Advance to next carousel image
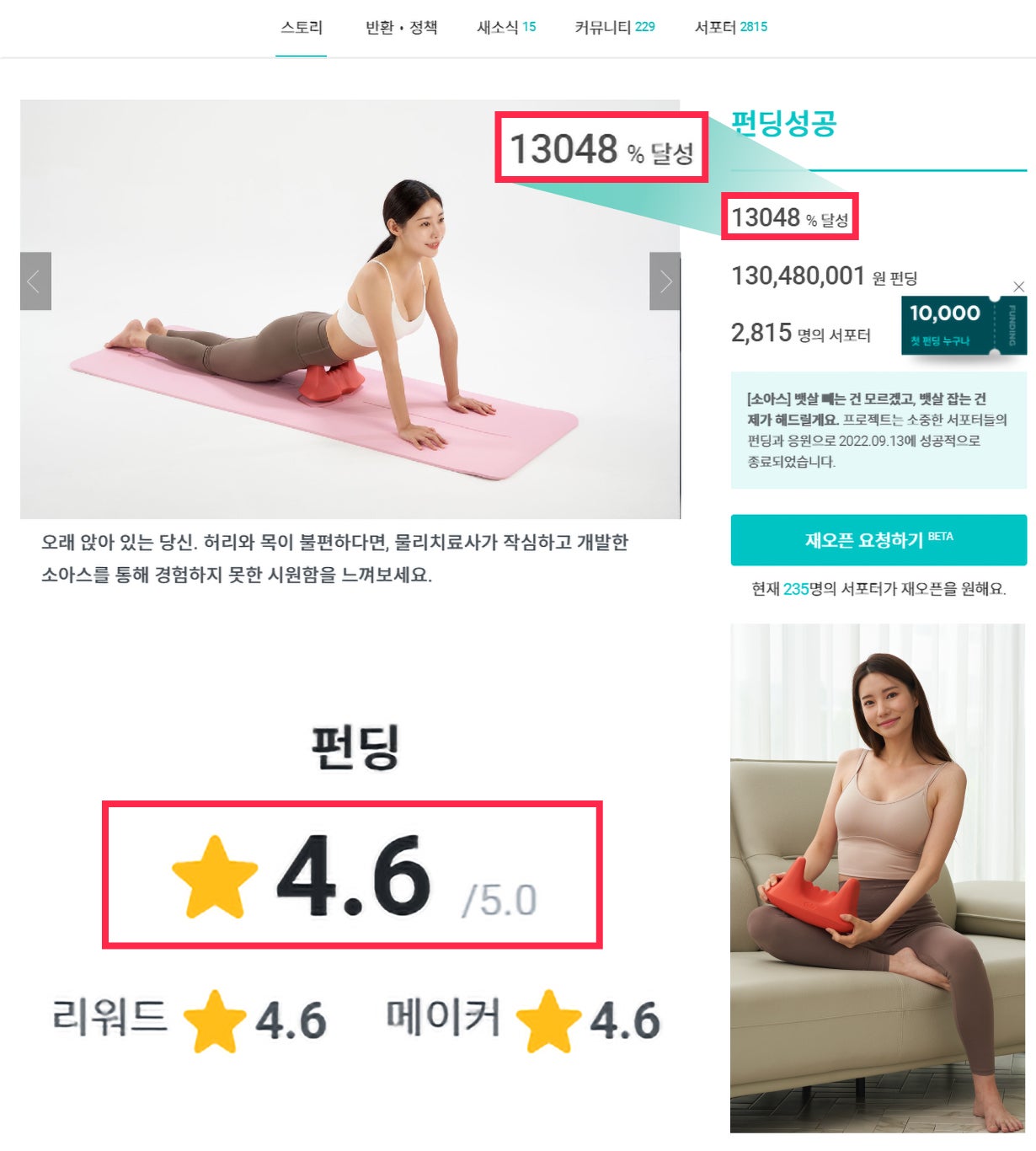The image size is (1036, 1151). [x=665, y=281]
